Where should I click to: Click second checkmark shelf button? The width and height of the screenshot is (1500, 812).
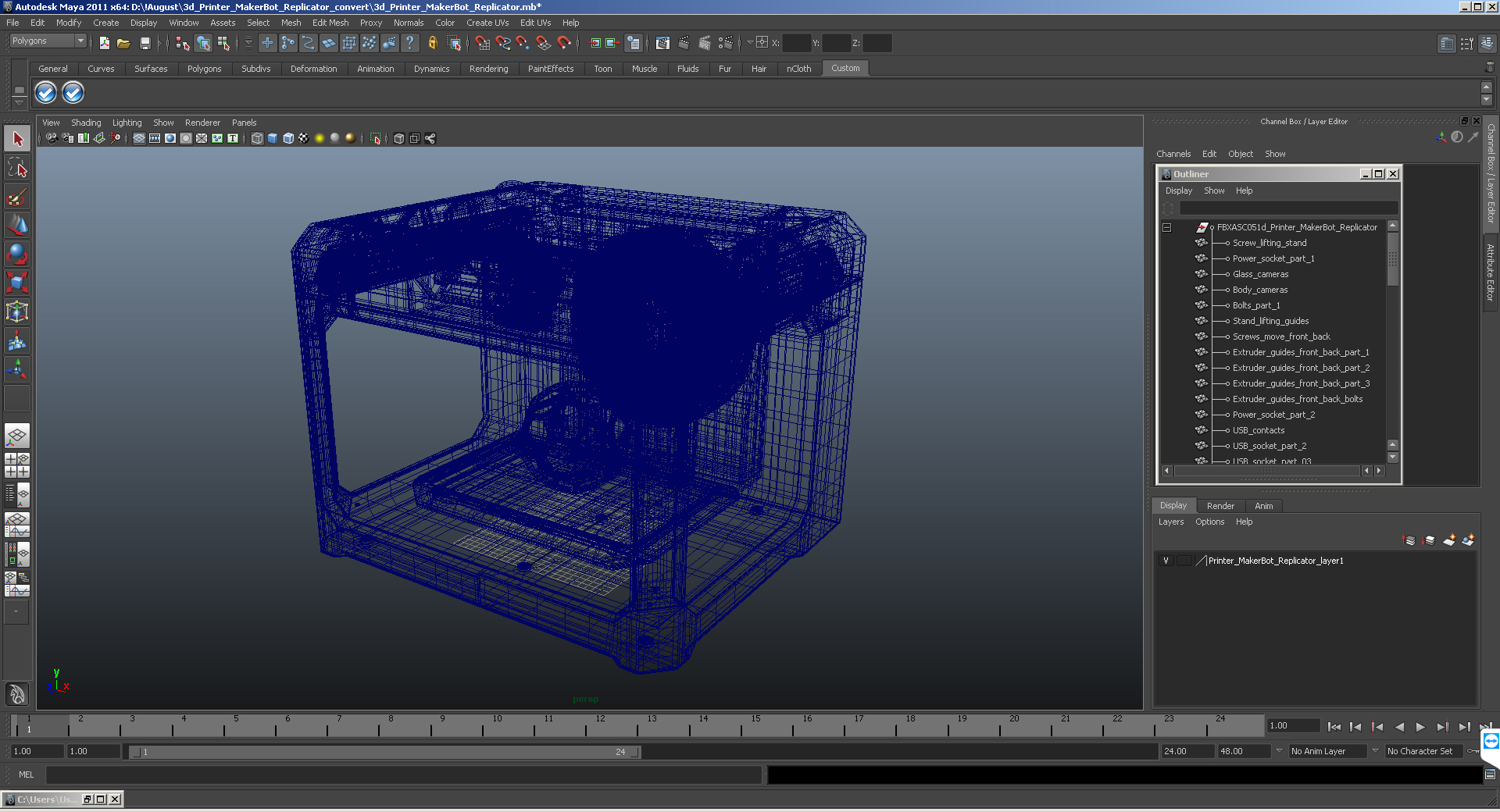pos(73,93)
